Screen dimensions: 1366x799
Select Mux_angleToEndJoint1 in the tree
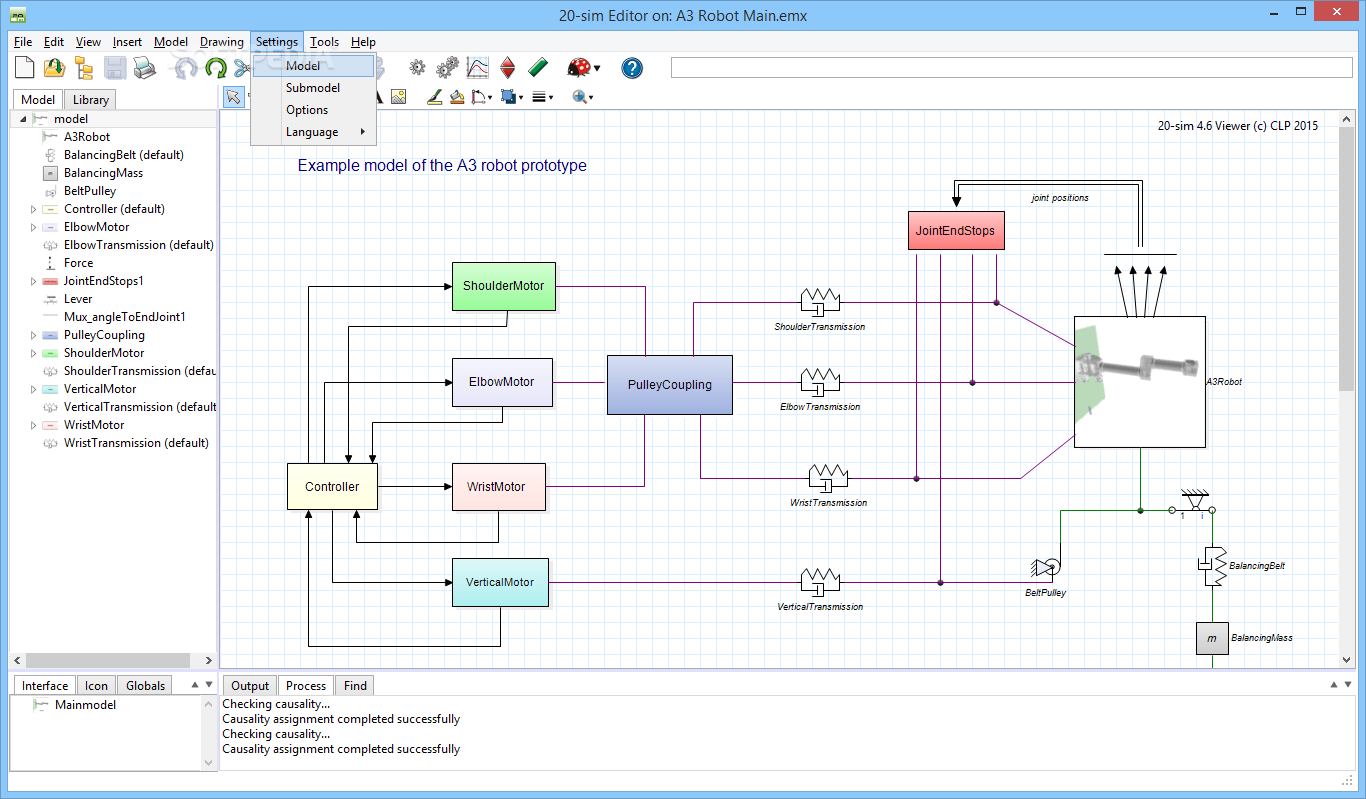click(x=125, y=317)
